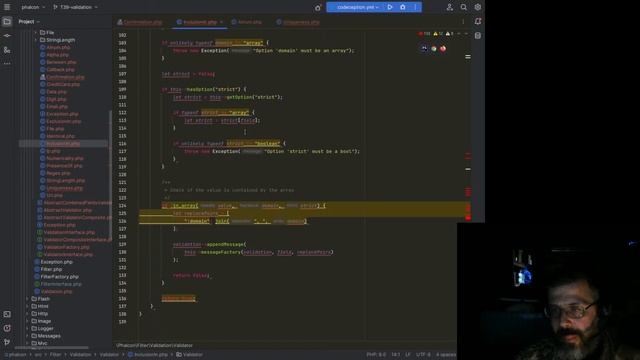The height and width of the screenshot is (360, 640).
Task: Open the main hamburger menu
Action: click(x=7, y=7)
